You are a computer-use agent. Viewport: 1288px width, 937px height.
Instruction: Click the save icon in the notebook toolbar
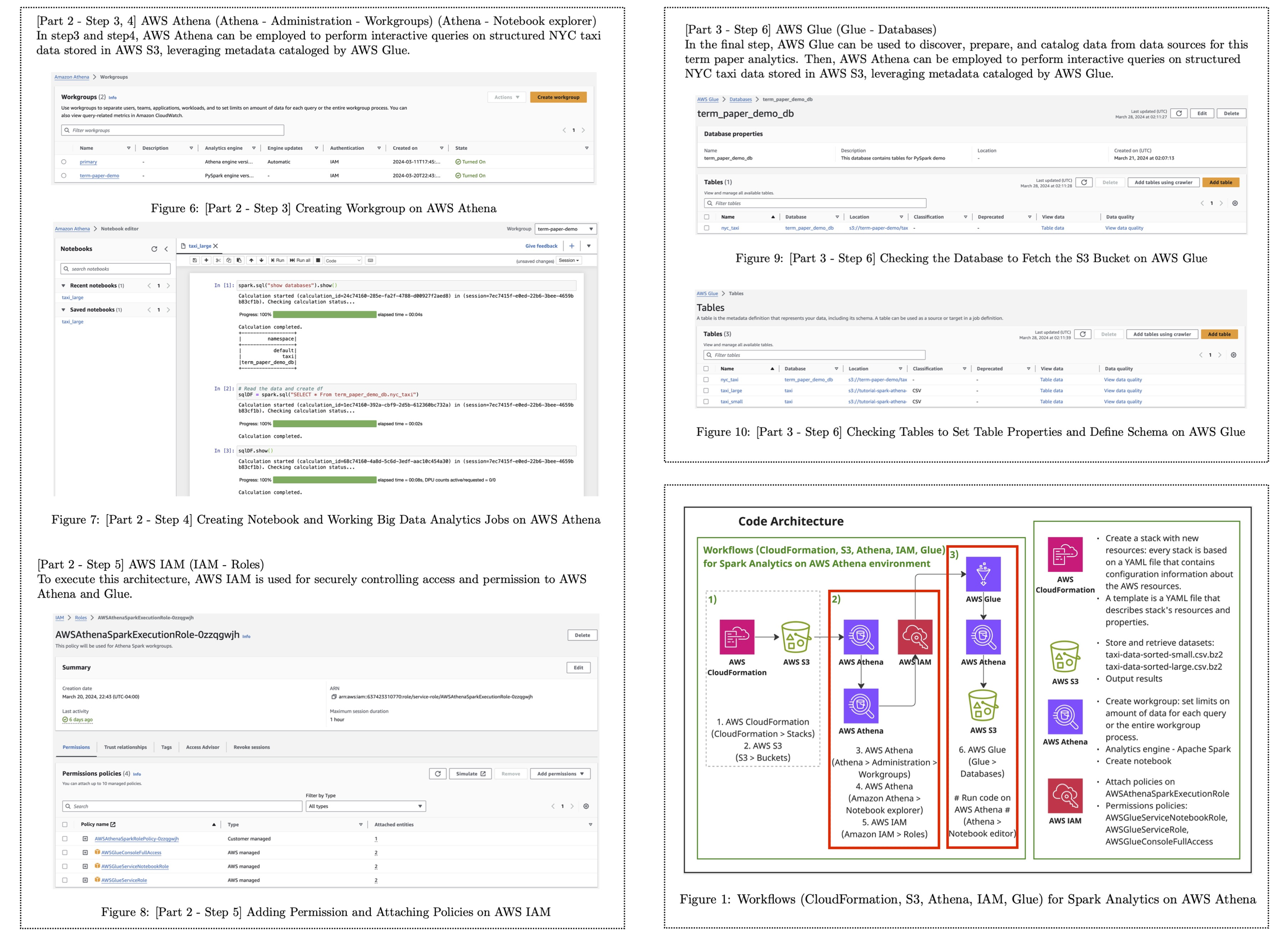click(x=195, y=260)
